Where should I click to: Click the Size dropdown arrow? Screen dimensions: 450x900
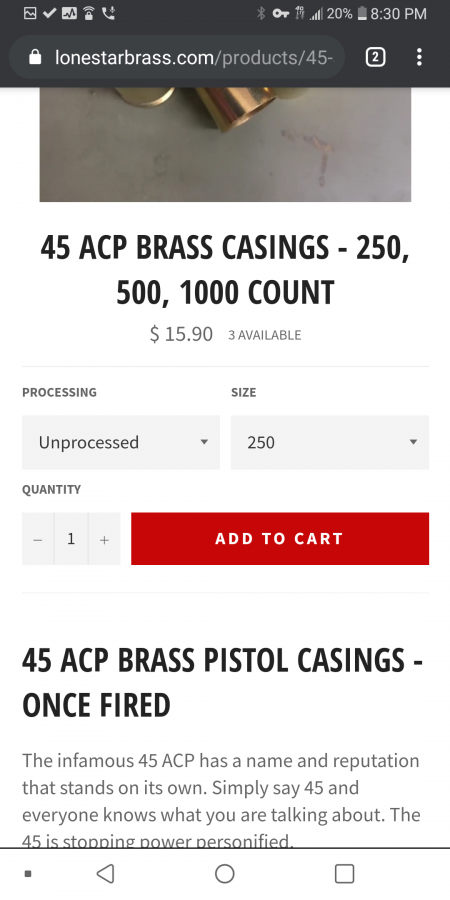[x=413, y=442]
